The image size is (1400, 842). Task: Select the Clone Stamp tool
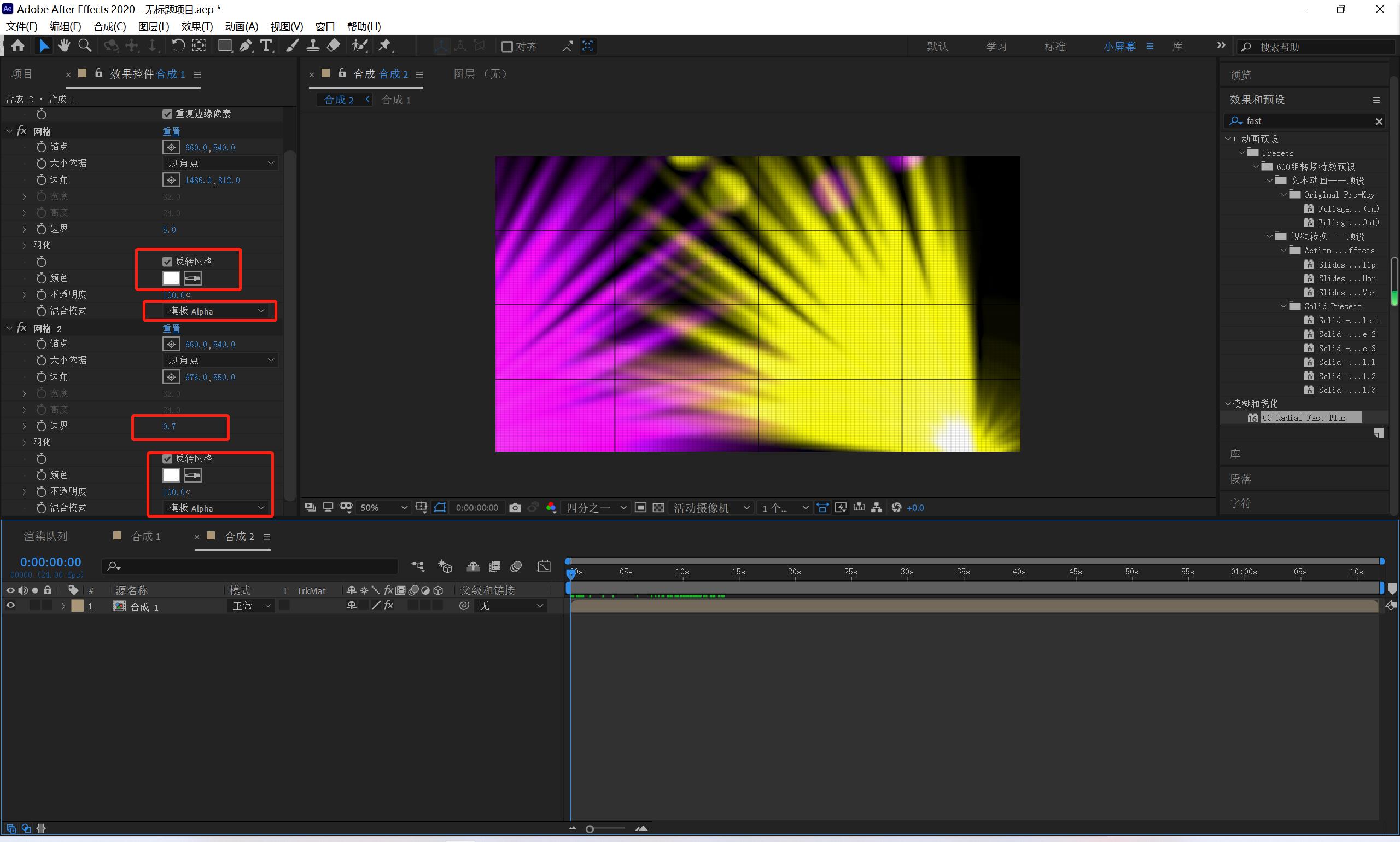pos(312,46)
